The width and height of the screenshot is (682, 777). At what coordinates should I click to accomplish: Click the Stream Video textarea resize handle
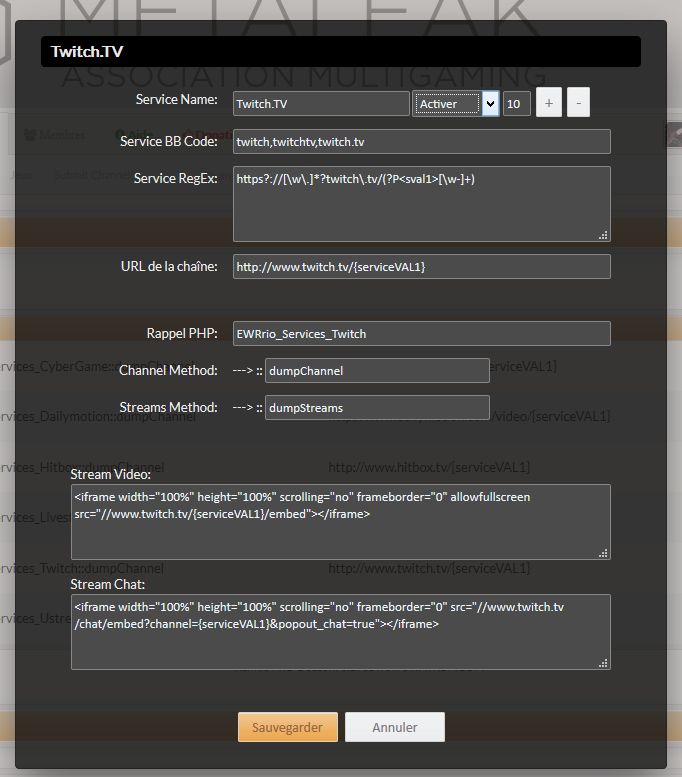(x=603, y=552)
